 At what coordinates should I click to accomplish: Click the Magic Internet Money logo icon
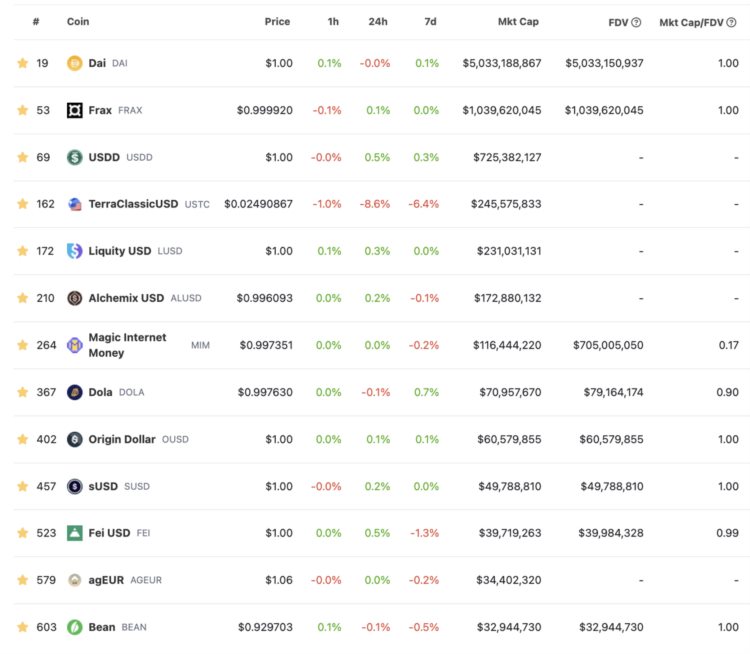[74, 345]
